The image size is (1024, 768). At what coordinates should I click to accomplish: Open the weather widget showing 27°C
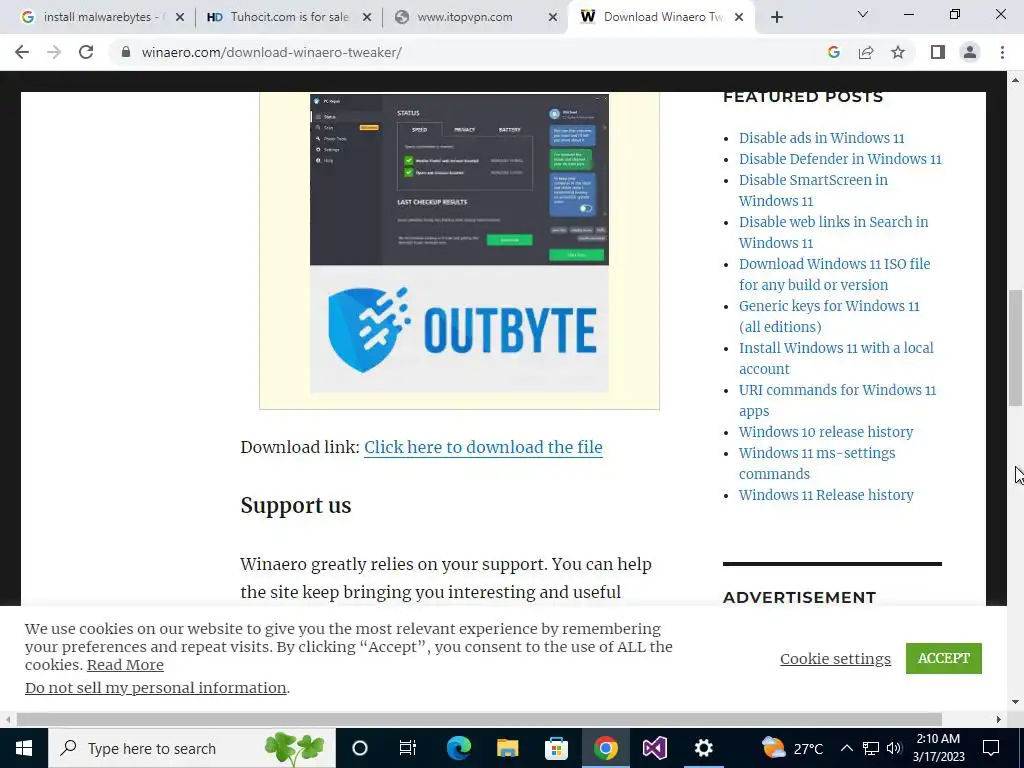coord(793,748)
